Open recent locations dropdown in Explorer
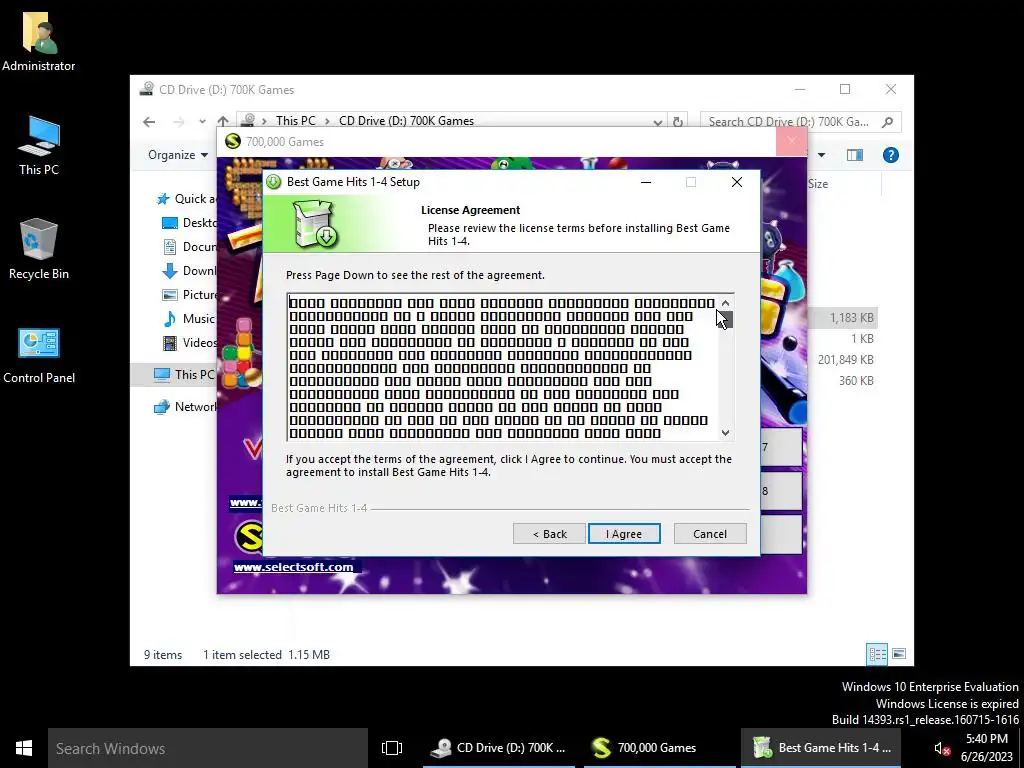 click(x=202, y=121)
